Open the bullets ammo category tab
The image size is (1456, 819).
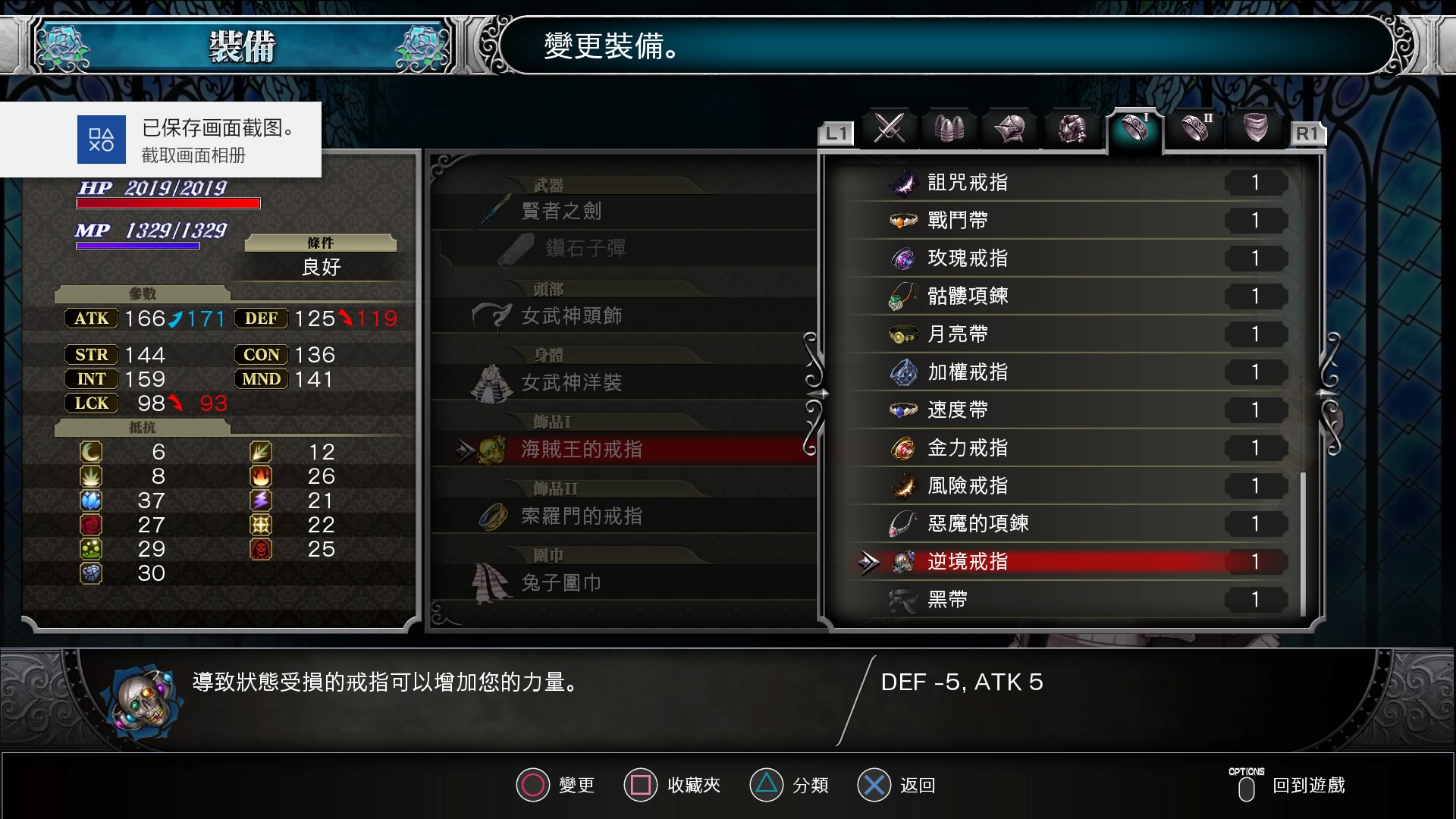click(x=949, y=128)
